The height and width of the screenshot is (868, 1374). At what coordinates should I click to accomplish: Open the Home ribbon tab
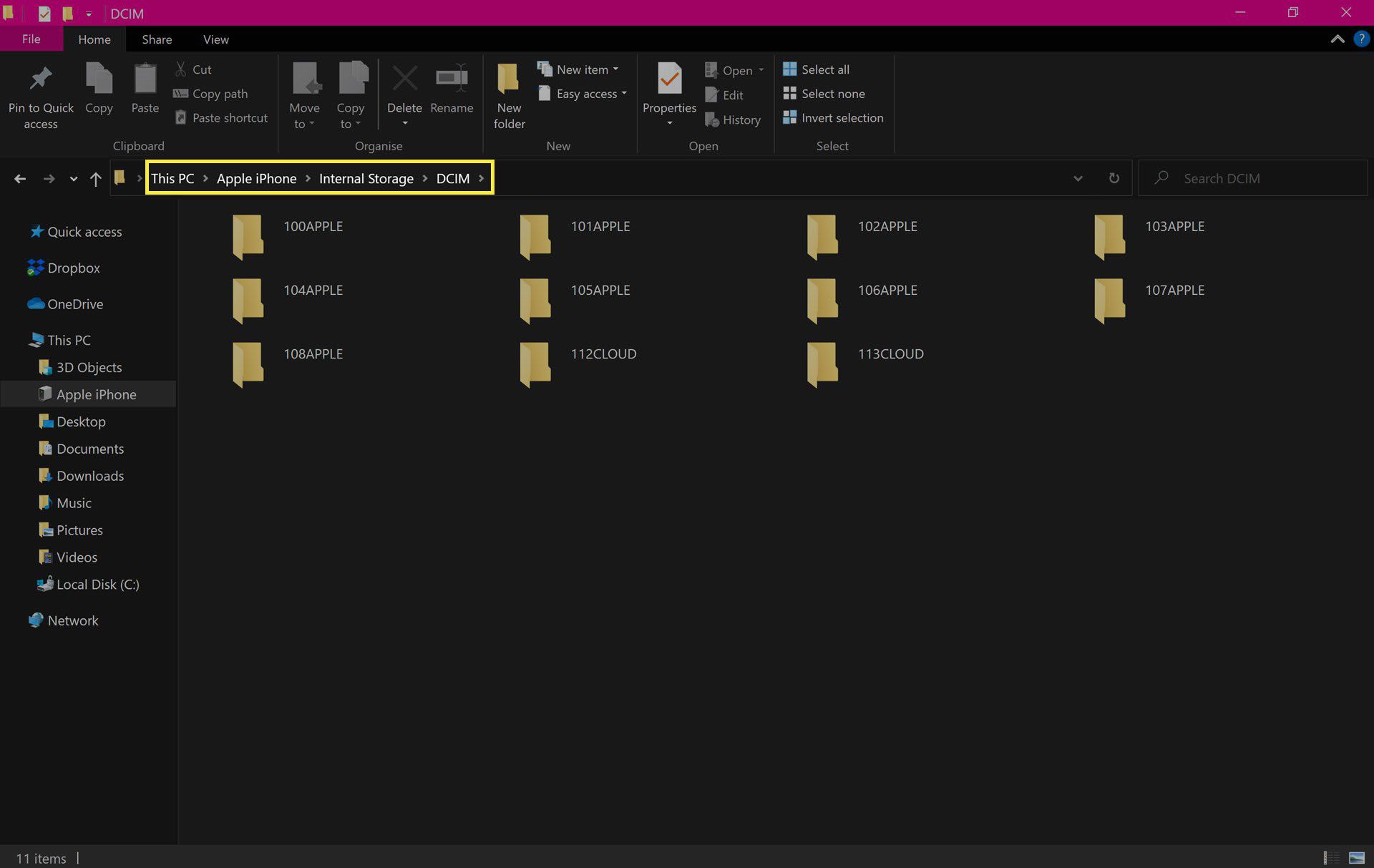click(94, 39)
